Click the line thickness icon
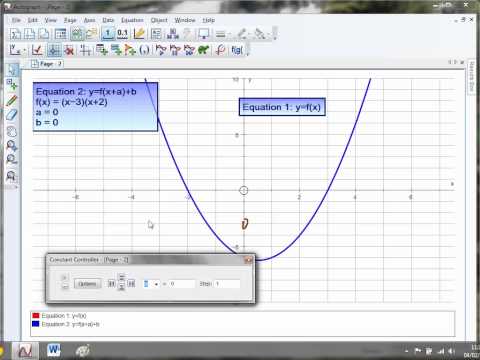 [x=220, y=34]
